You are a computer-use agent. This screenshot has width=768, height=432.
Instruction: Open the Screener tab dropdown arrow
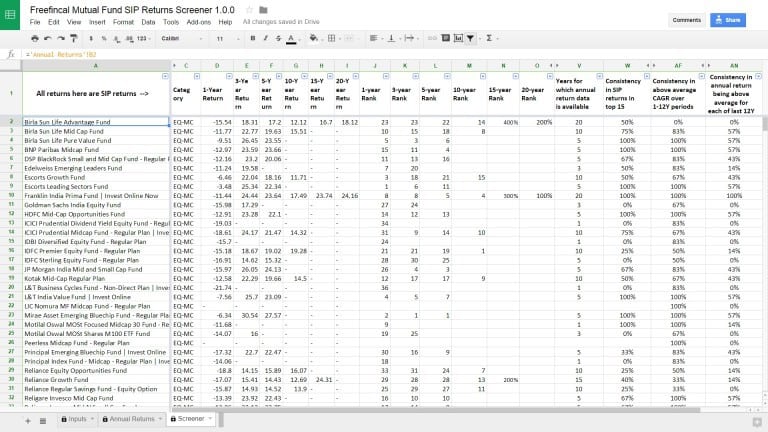click(211, 418)
